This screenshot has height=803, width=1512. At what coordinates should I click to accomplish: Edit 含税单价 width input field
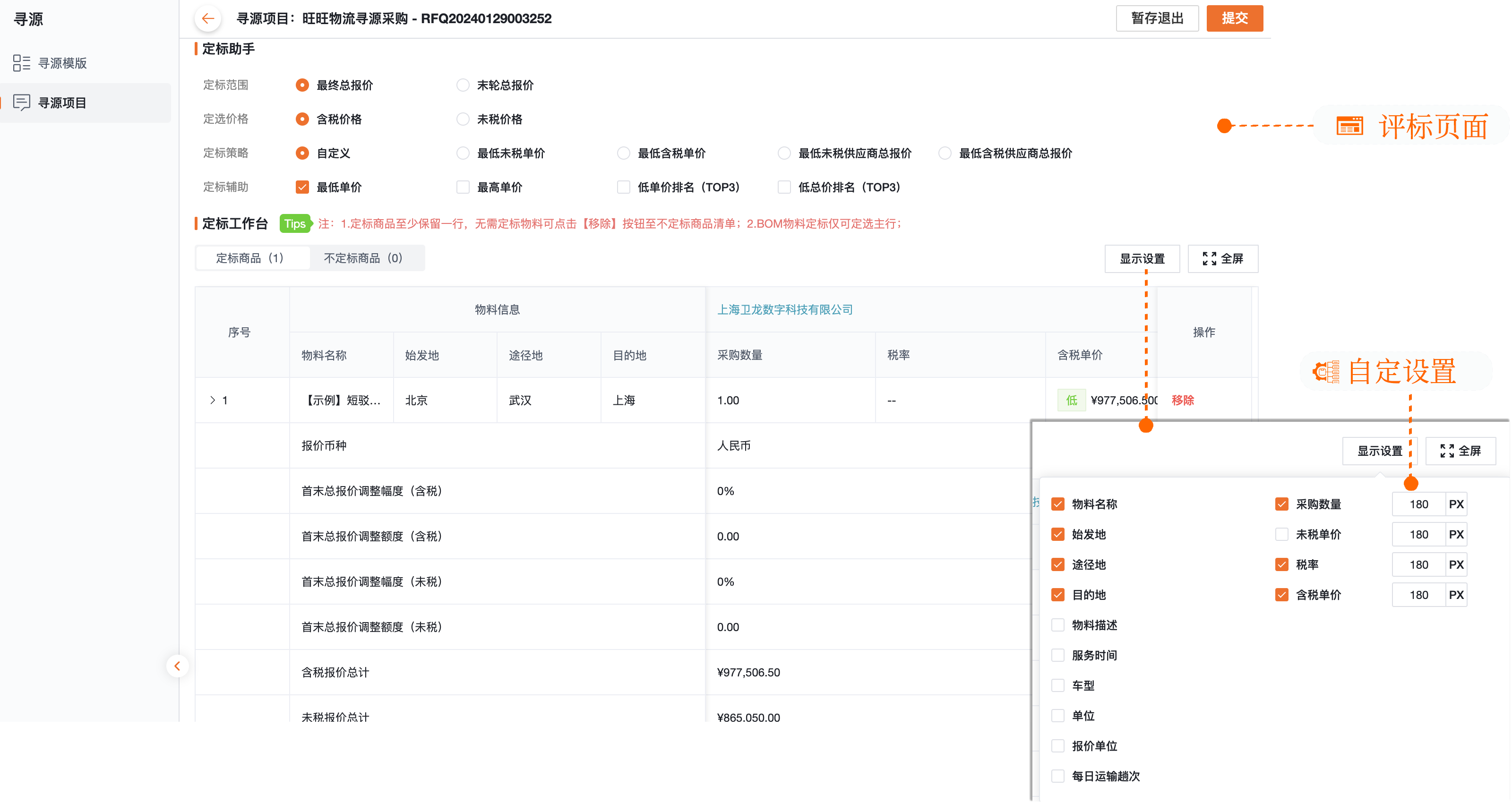1418,595
